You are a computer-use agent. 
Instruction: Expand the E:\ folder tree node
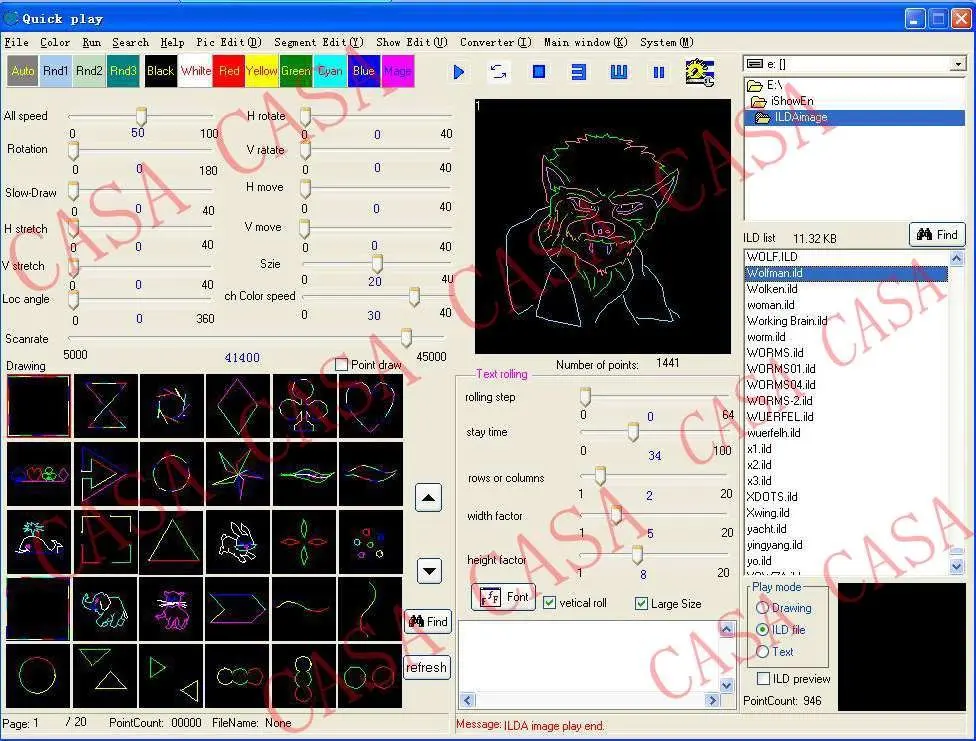[x=765, y=85]
